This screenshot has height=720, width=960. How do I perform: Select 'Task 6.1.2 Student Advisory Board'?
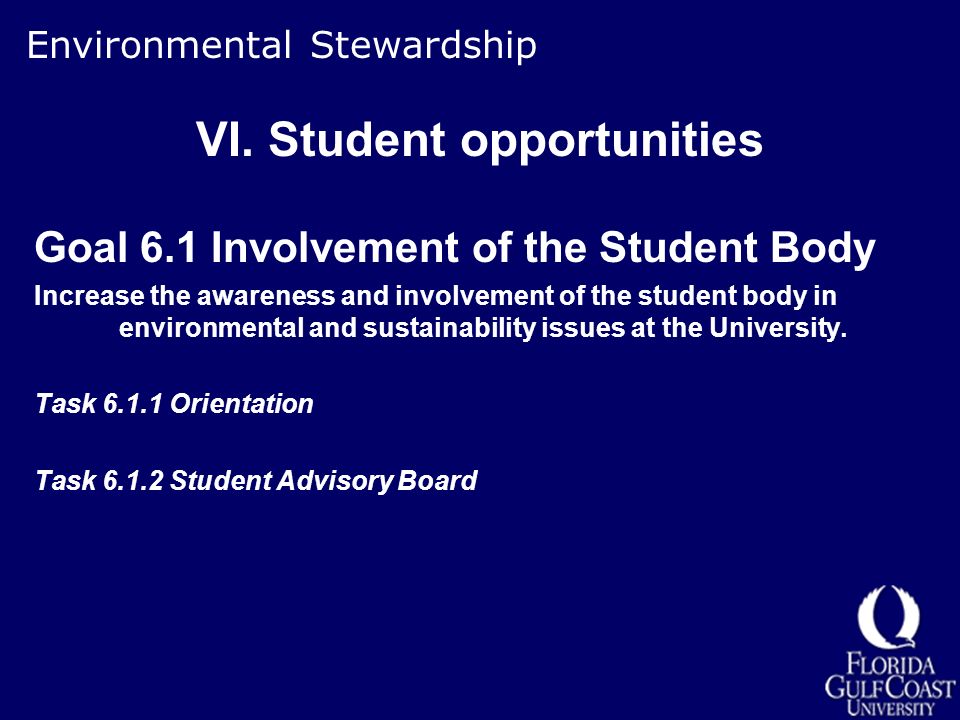(x=257, y=481)
